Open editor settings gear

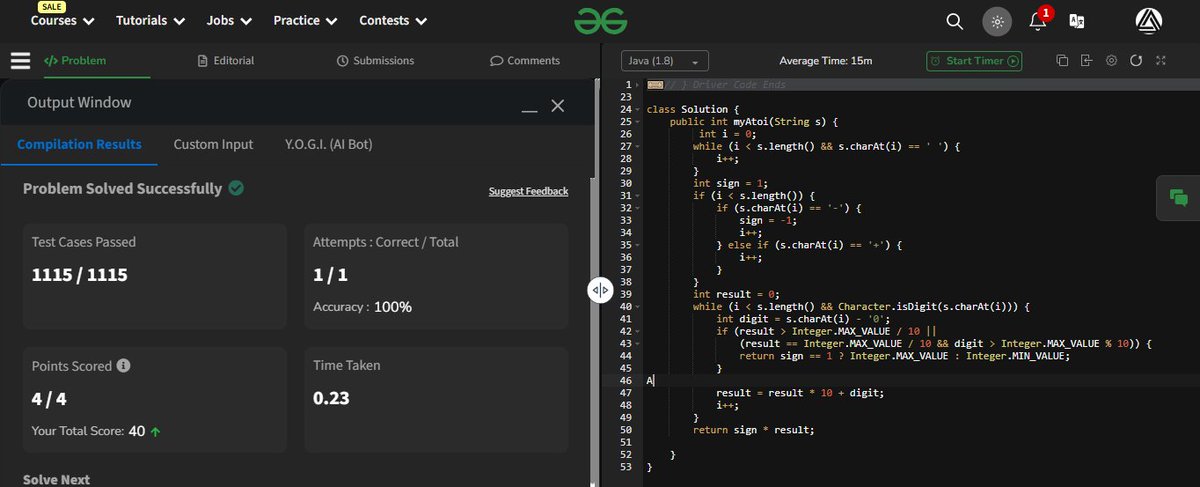tap(1111, 60)
